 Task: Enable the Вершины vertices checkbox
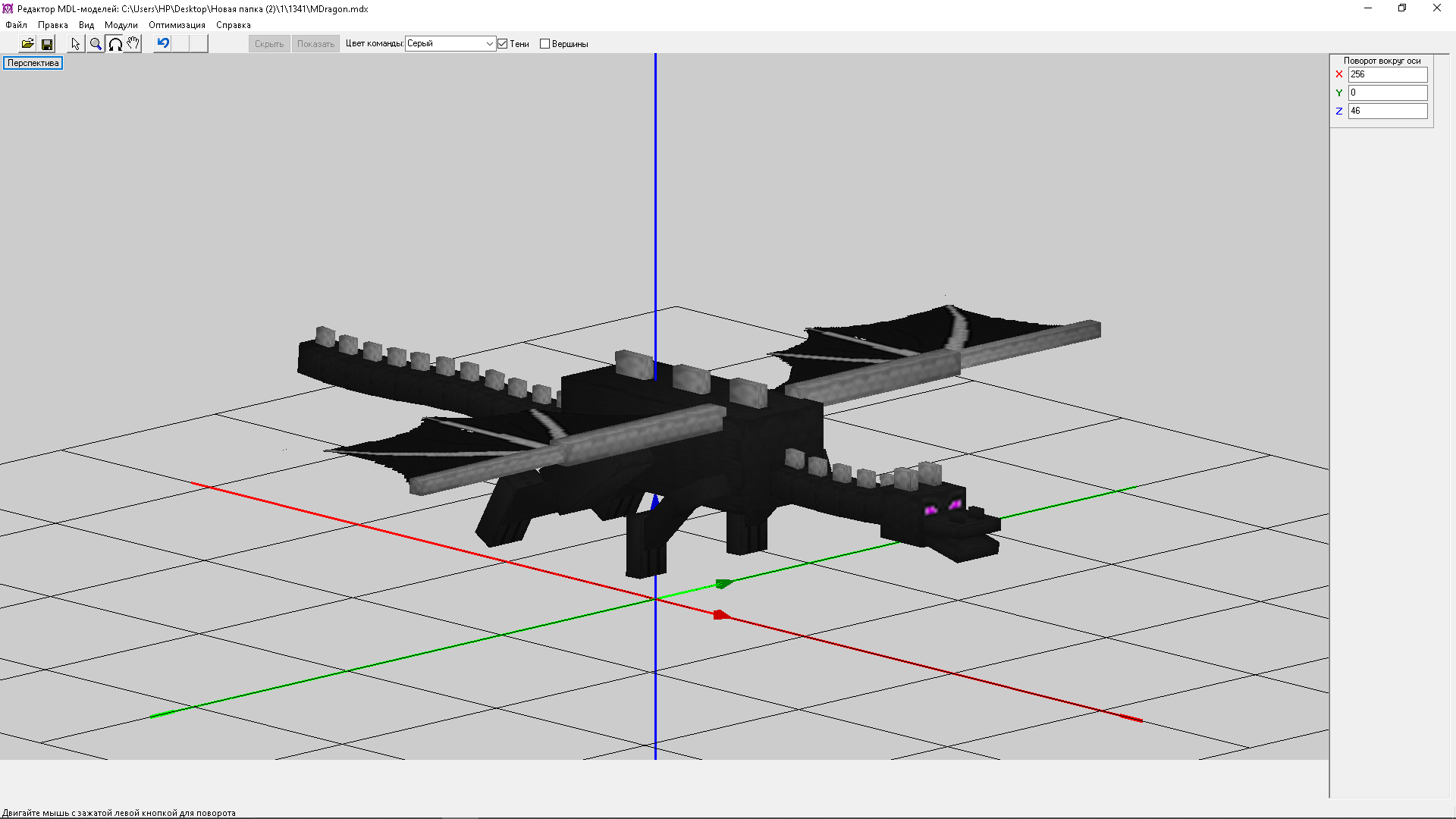[544, 44]
